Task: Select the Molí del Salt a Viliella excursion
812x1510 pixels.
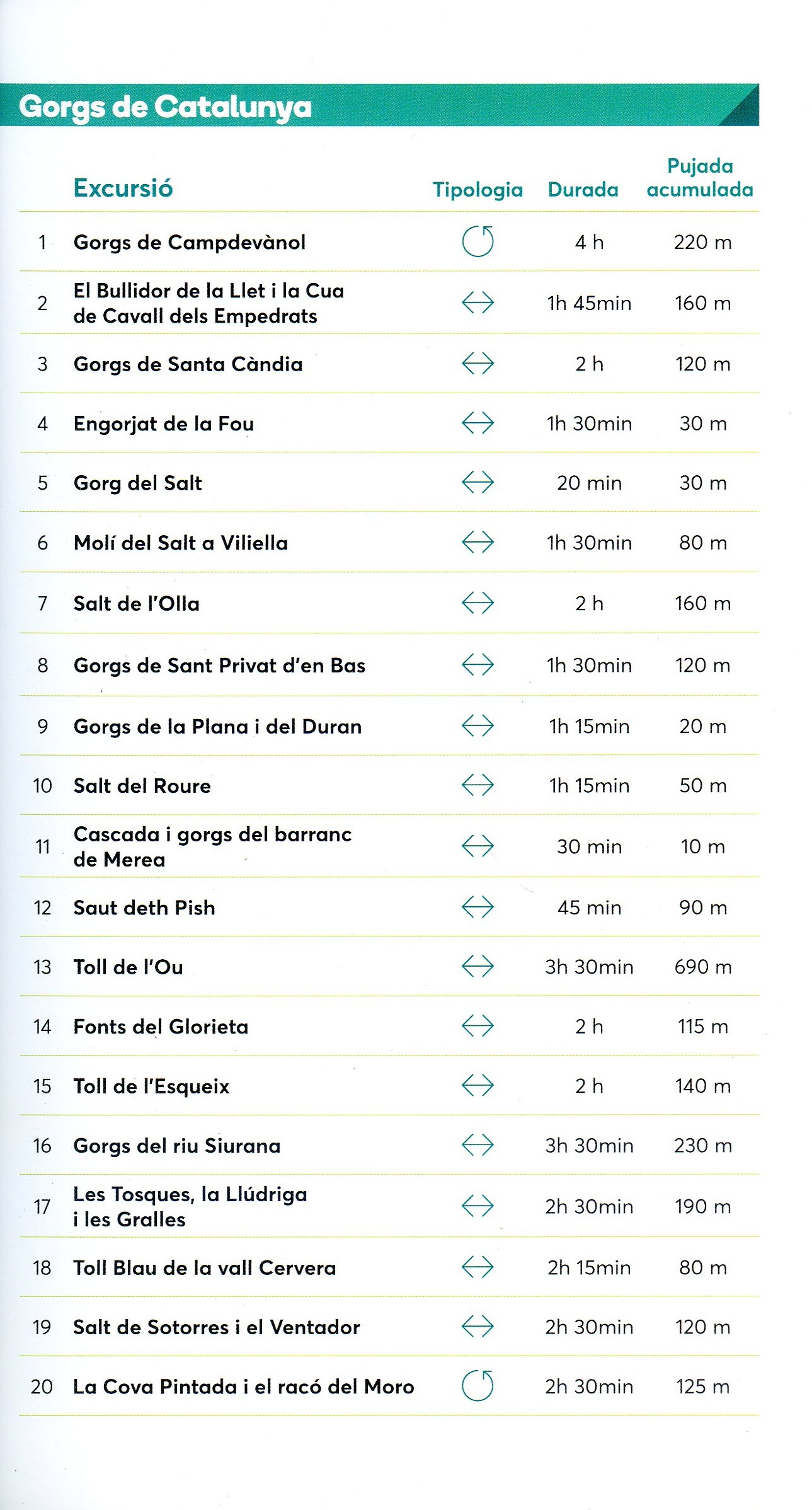Action: 180,543
